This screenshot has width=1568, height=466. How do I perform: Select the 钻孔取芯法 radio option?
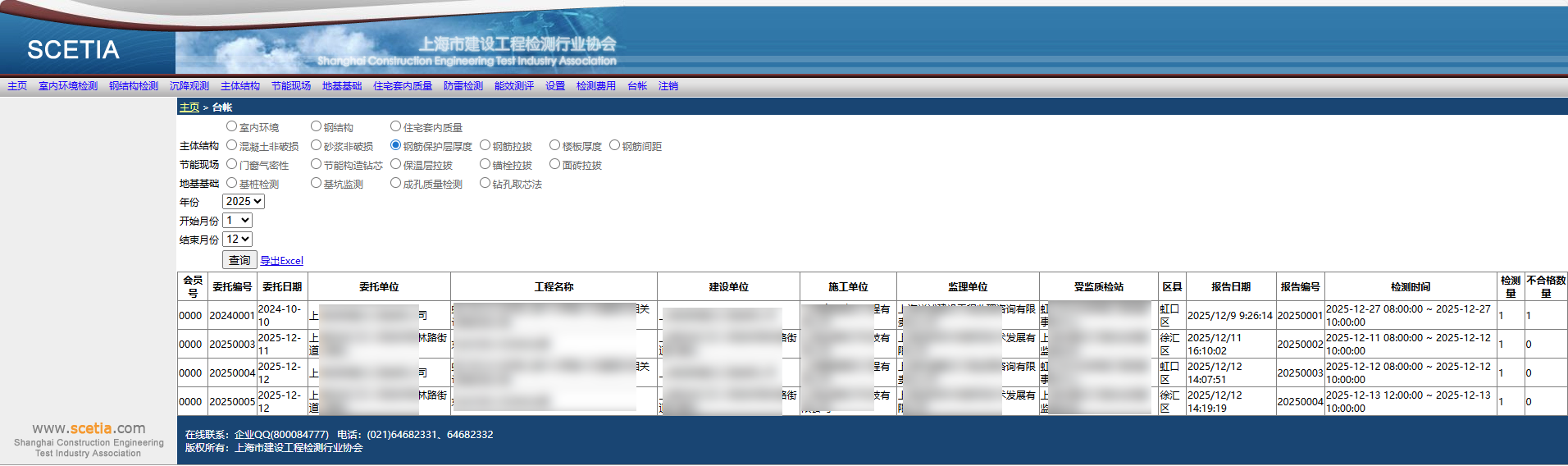tap(485, 184)
